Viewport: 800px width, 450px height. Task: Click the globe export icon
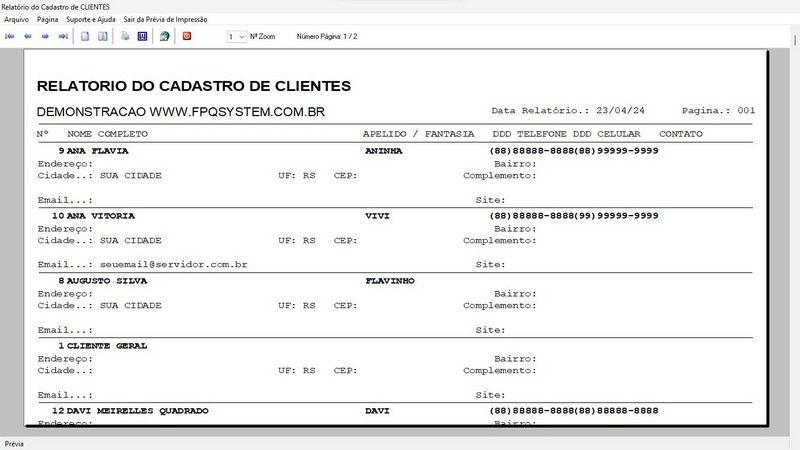pyautogui.click(x=164, y=36)
